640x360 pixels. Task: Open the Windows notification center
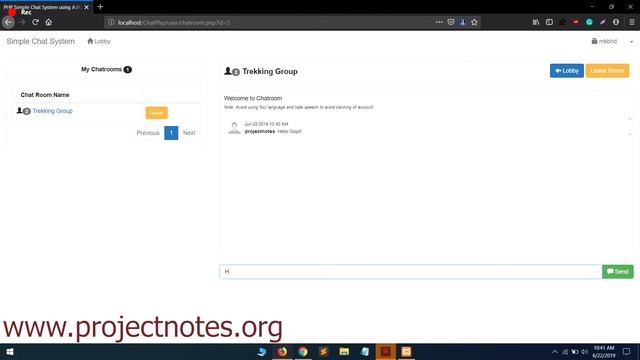coord(627,351)
